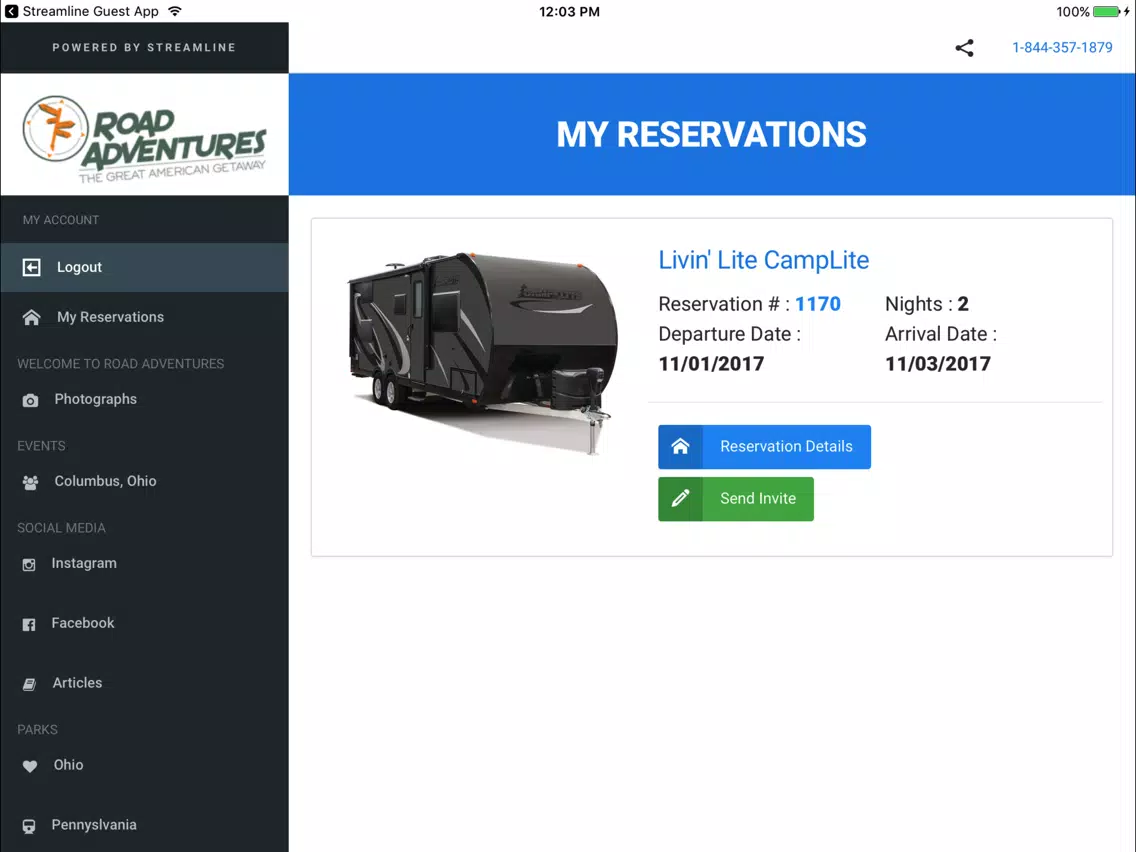The height and width of the screenshot is (852, 1136).
Task: Click the Facebook logo icon
Action: point(28,625)
